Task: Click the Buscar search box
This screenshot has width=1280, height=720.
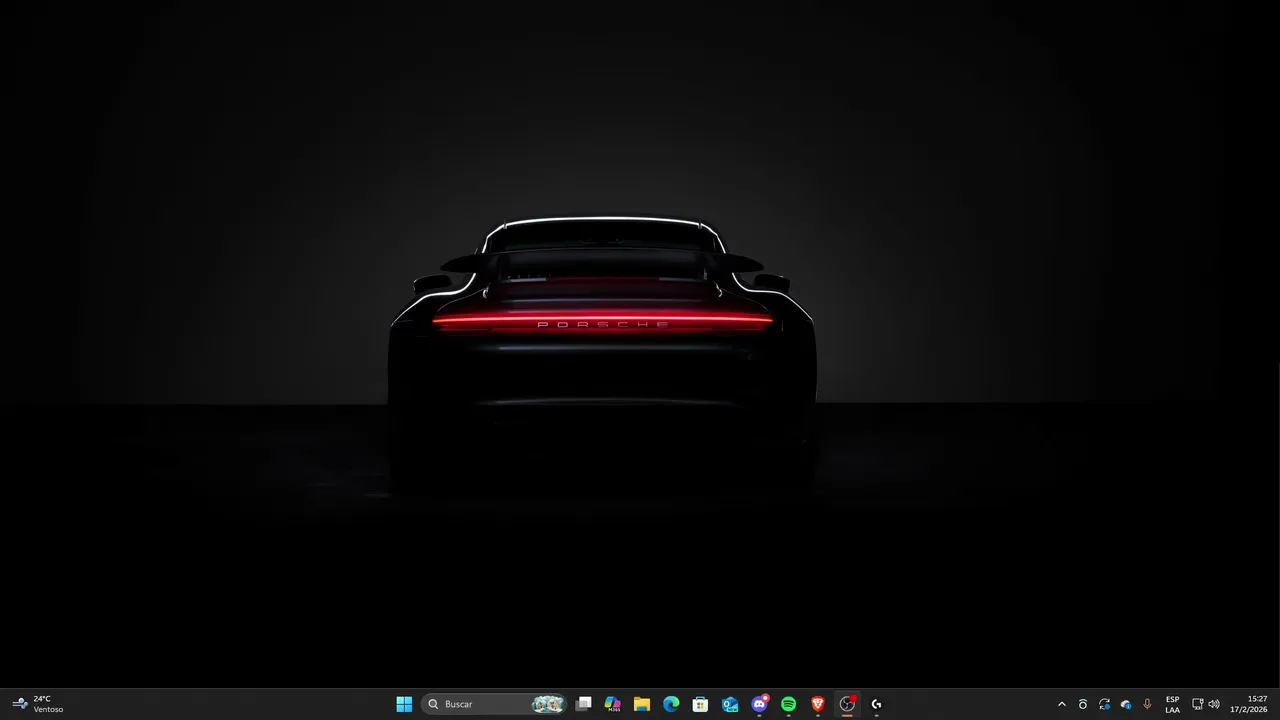Action: click(495, 704)
